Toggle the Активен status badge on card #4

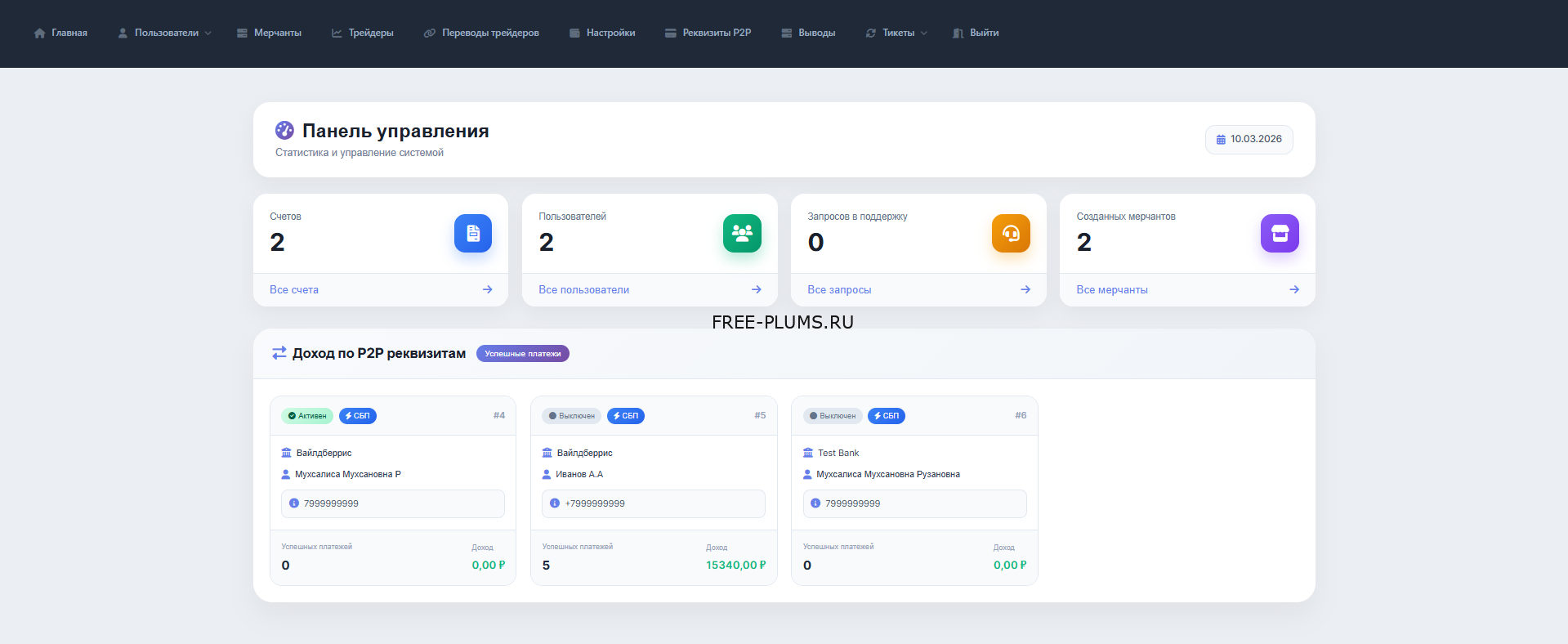(x=307, y=416)
